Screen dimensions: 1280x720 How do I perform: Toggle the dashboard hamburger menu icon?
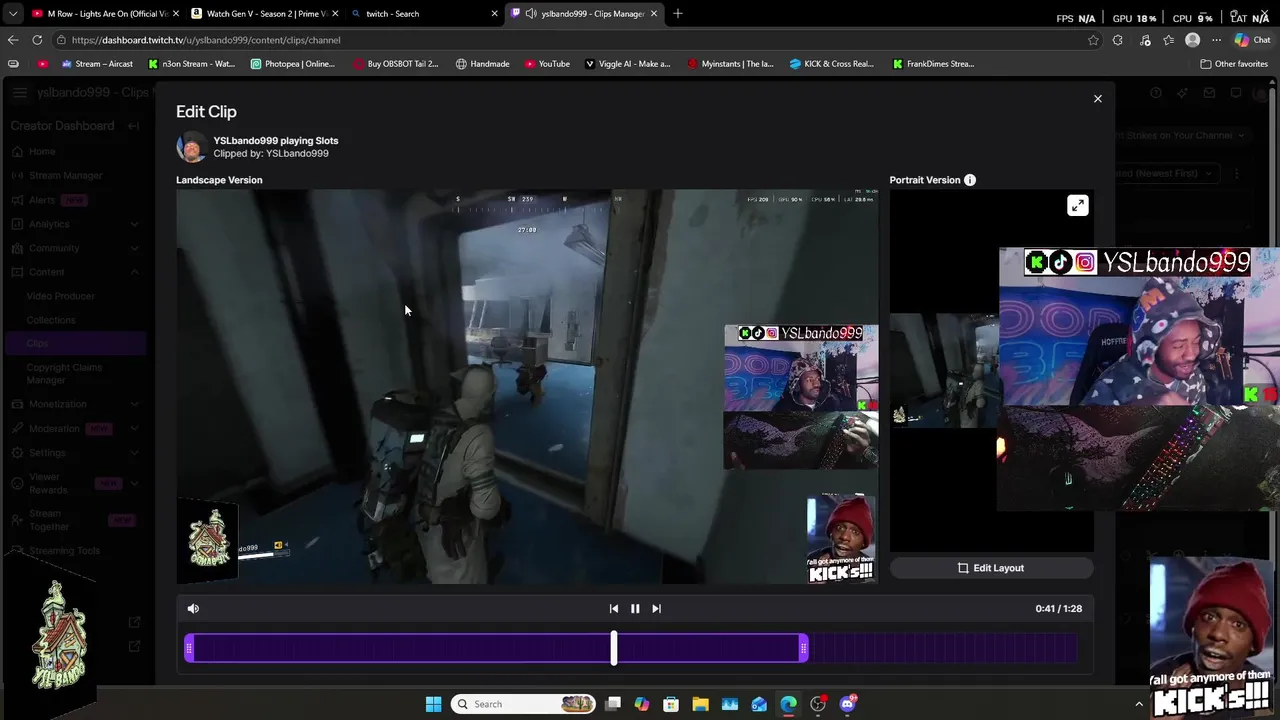pos(20,93)
